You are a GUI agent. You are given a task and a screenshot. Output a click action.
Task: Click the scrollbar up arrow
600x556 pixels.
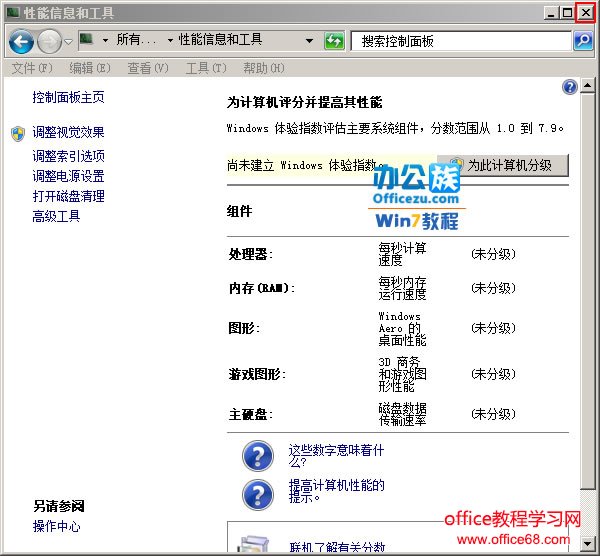587,85
